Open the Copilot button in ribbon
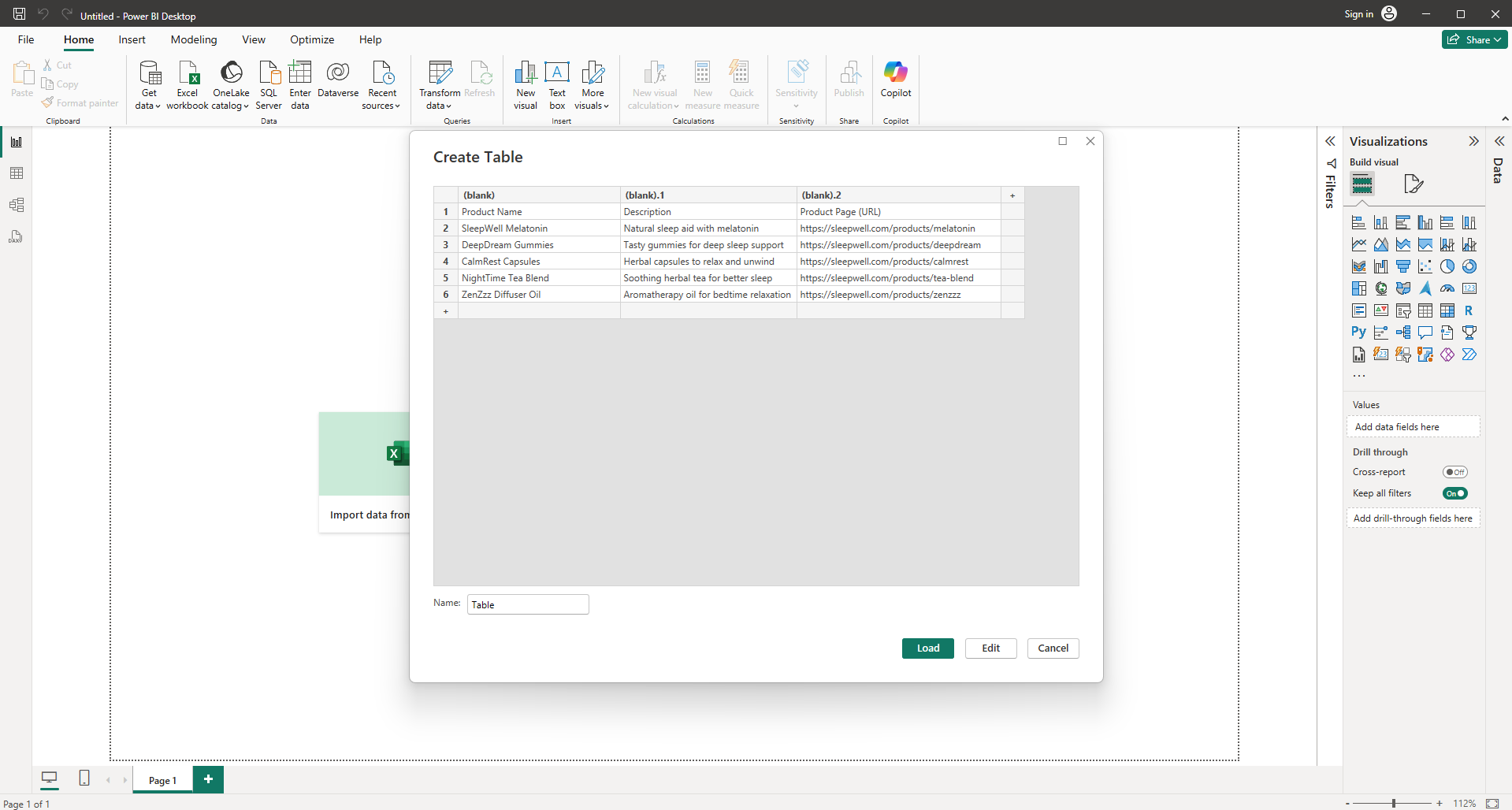Screen dimensions: 1512x810 pos(895,80)
